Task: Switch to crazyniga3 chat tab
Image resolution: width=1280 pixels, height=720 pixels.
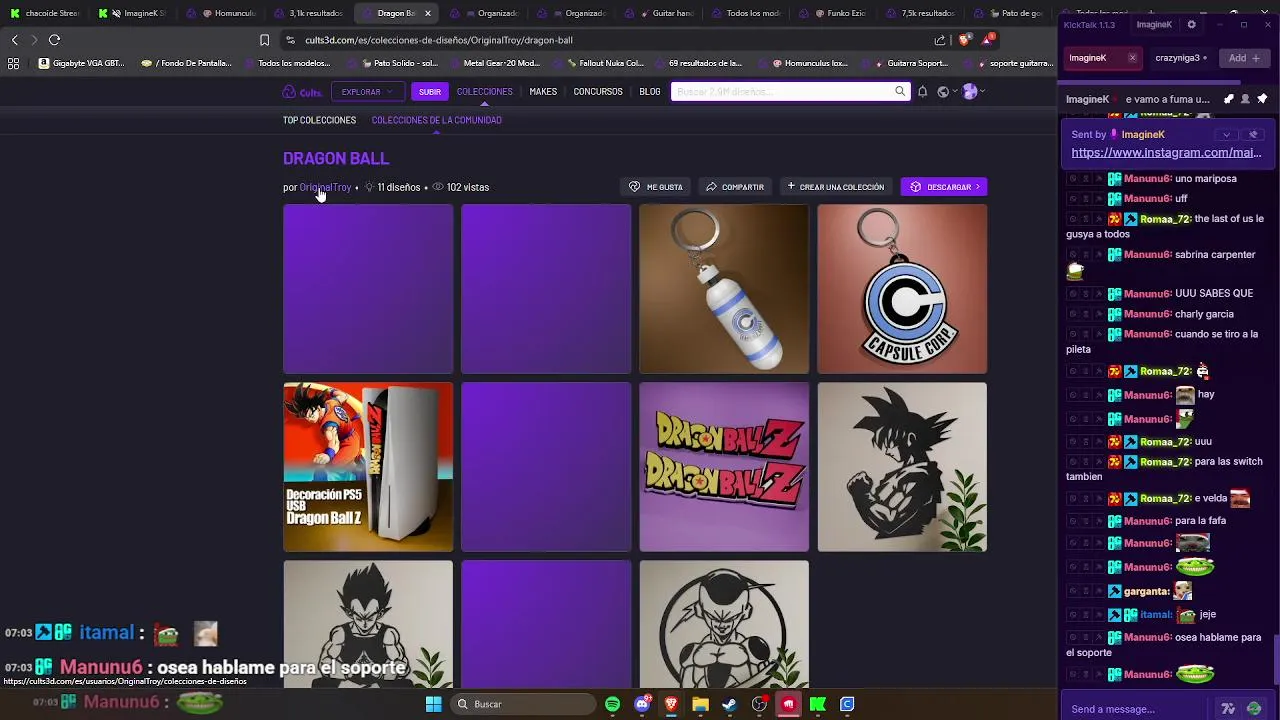Action: (x=1181, y=58)
